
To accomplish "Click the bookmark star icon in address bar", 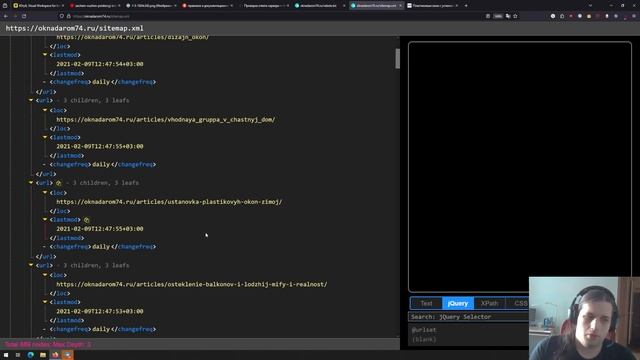I will coord(515,16).
